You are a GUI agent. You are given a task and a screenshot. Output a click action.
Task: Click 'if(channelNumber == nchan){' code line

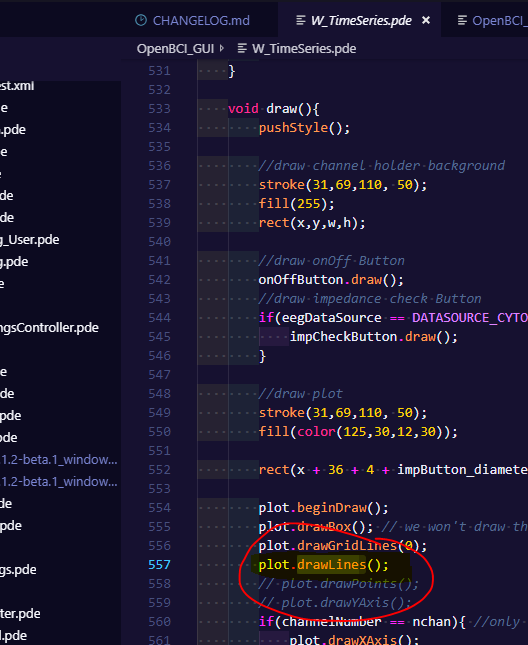click(362, 622)
